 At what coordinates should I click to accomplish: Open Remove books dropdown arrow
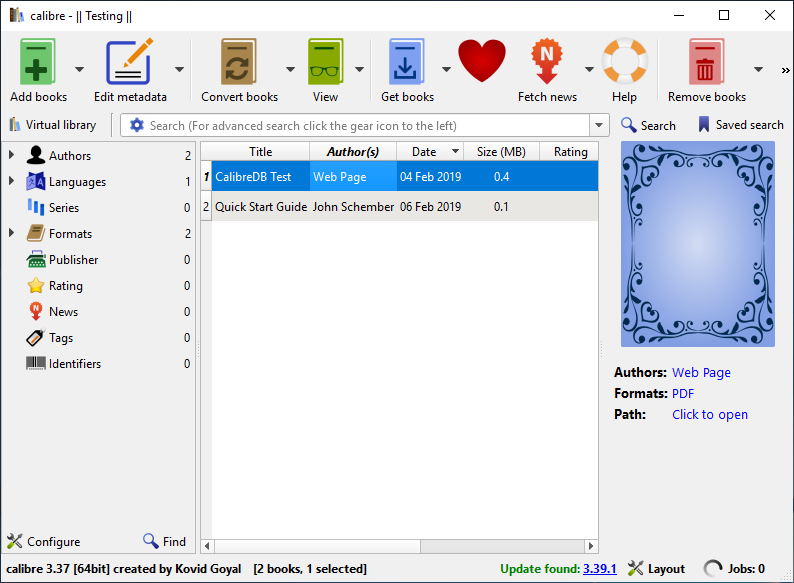(758, 69)
